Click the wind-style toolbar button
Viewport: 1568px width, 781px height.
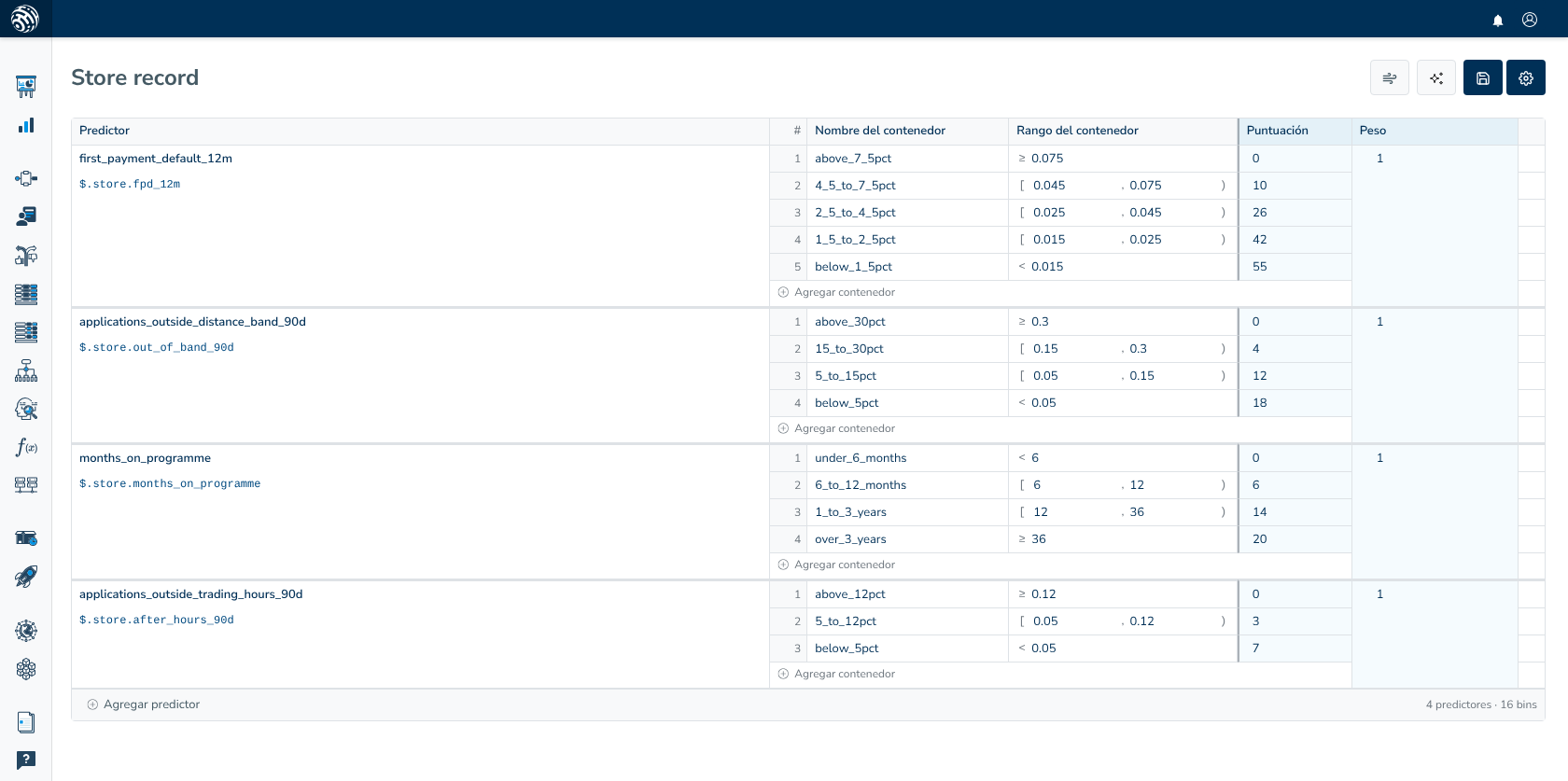click(x=1390, y=77)
